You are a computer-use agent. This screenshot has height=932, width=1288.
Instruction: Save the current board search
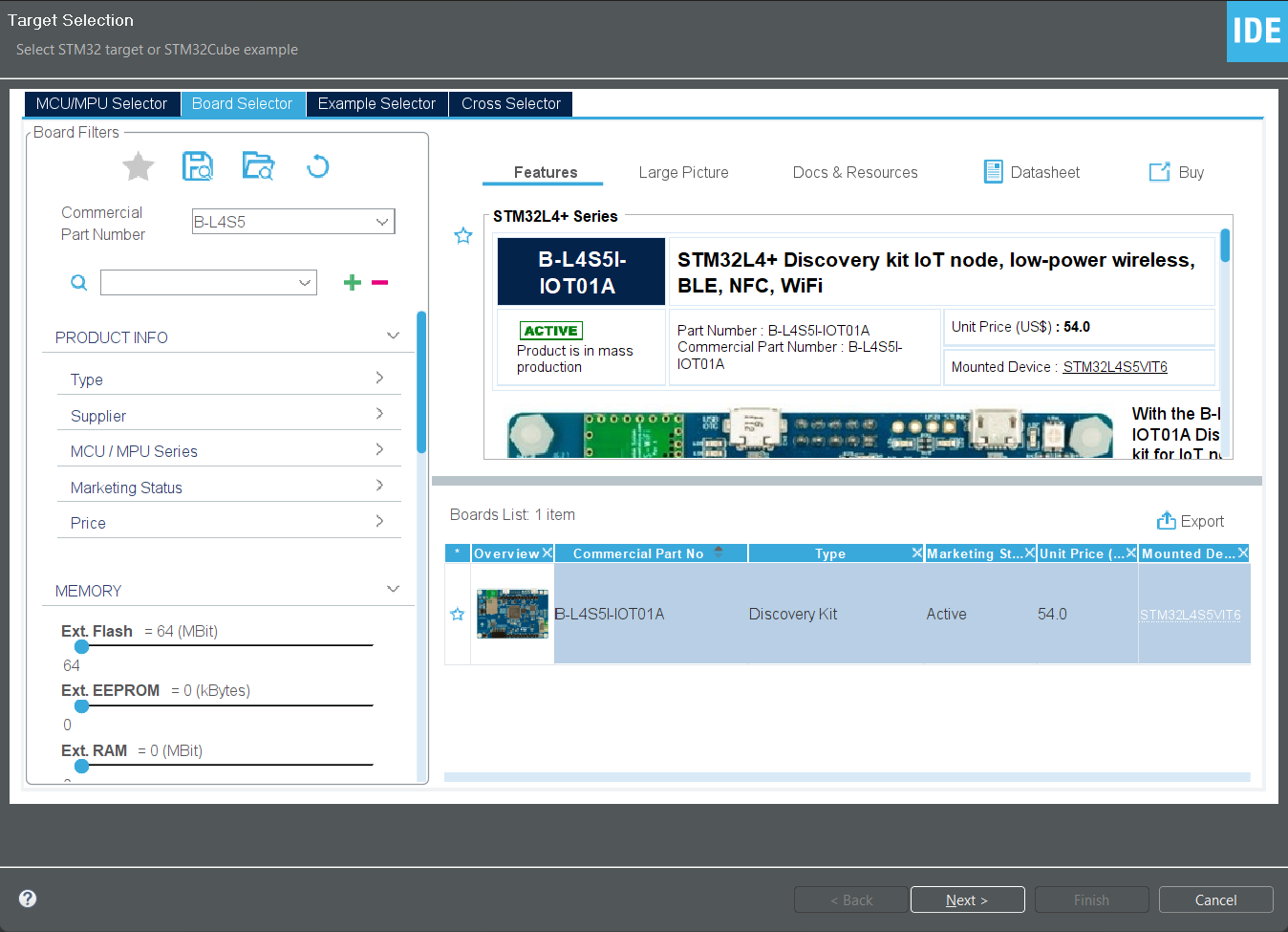click(x=198, y=165)
